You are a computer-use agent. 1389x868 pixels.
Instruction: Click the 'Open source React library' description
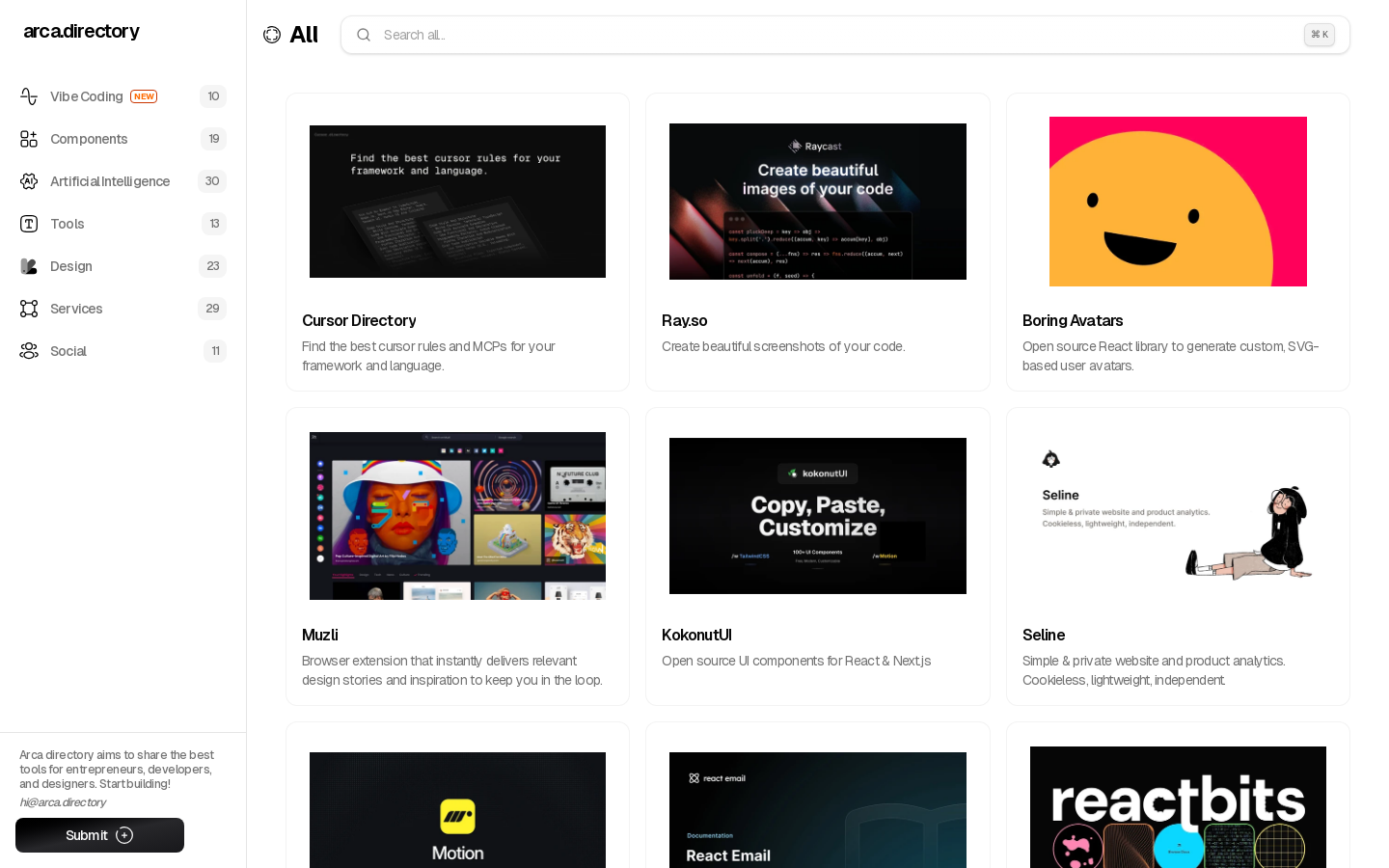[1170, 356]
